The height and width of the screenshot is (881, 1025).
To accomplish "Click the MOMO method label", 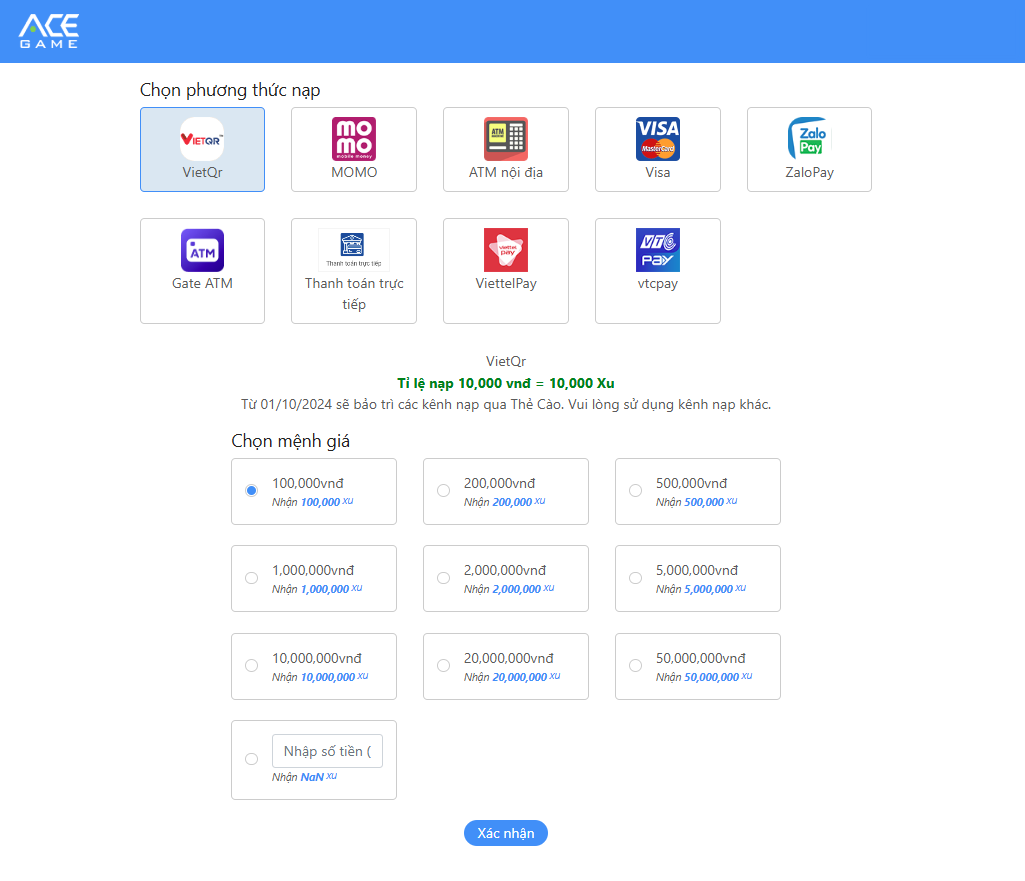I will point(354,173).
